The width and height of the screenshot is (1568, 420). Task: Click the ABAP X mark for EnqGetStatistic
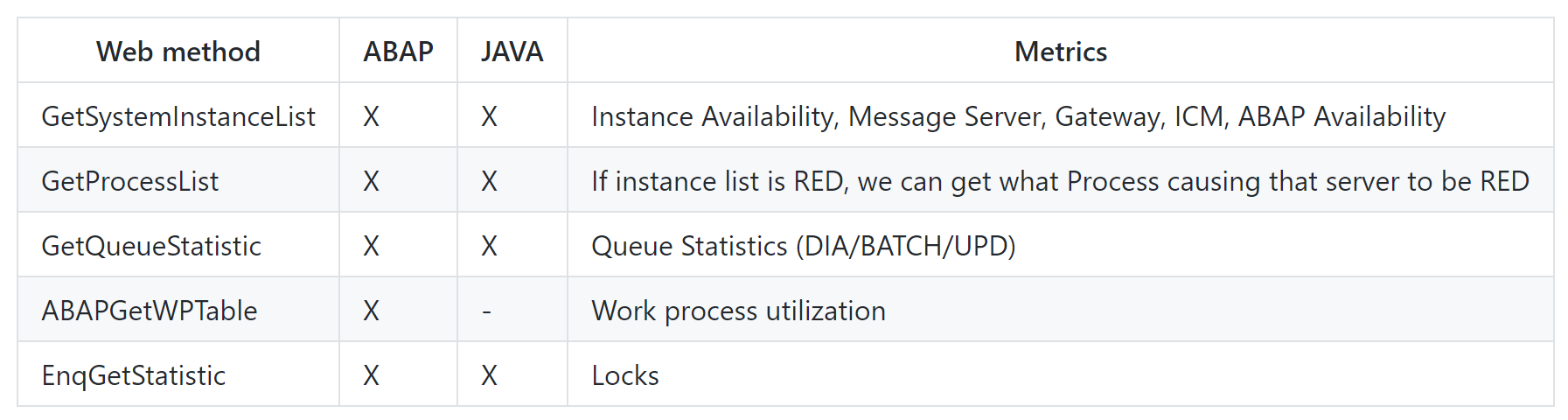(x=372, y=375)
